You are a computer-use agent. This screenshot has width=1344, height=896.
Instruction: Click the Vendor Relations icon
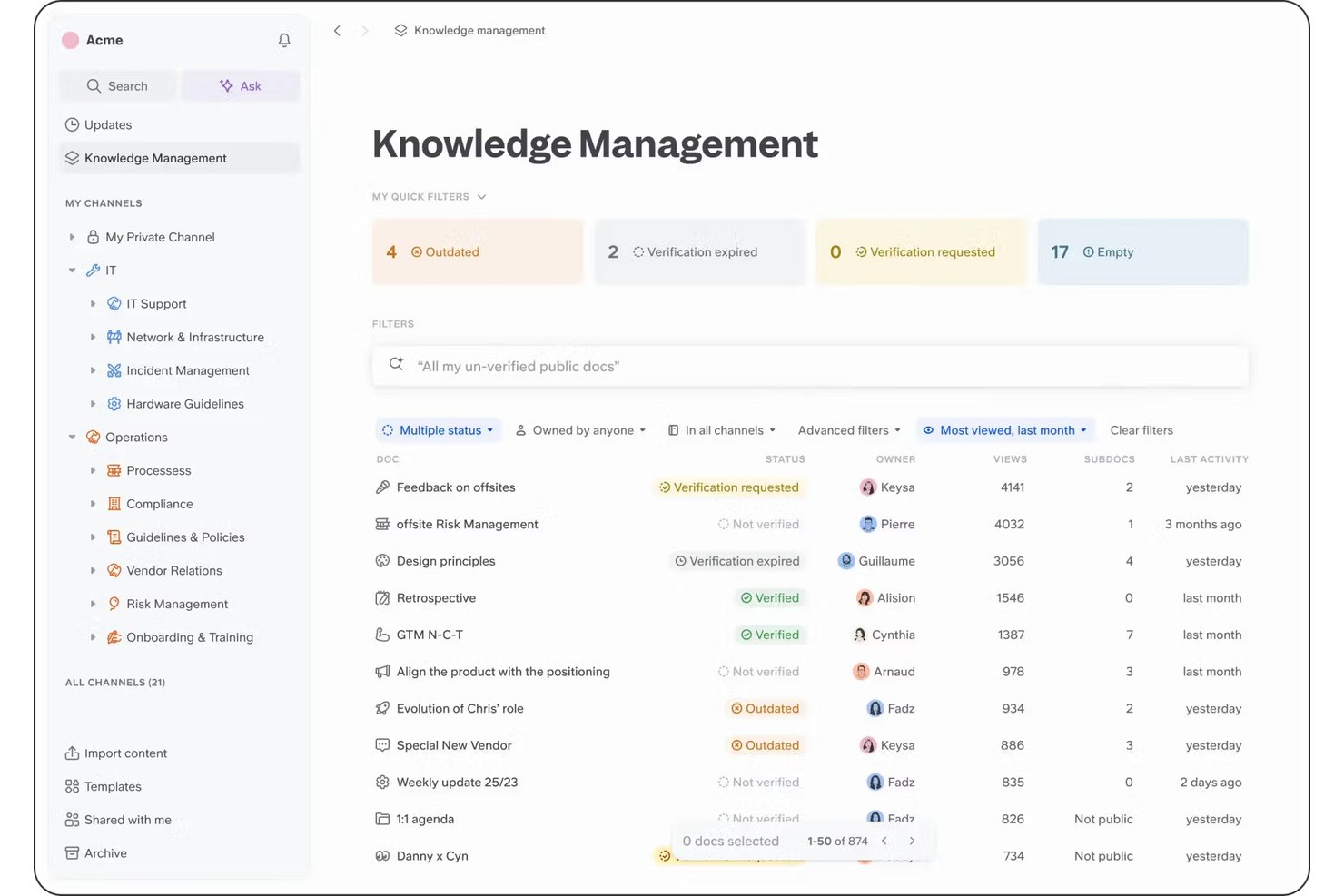click(114, 570)
